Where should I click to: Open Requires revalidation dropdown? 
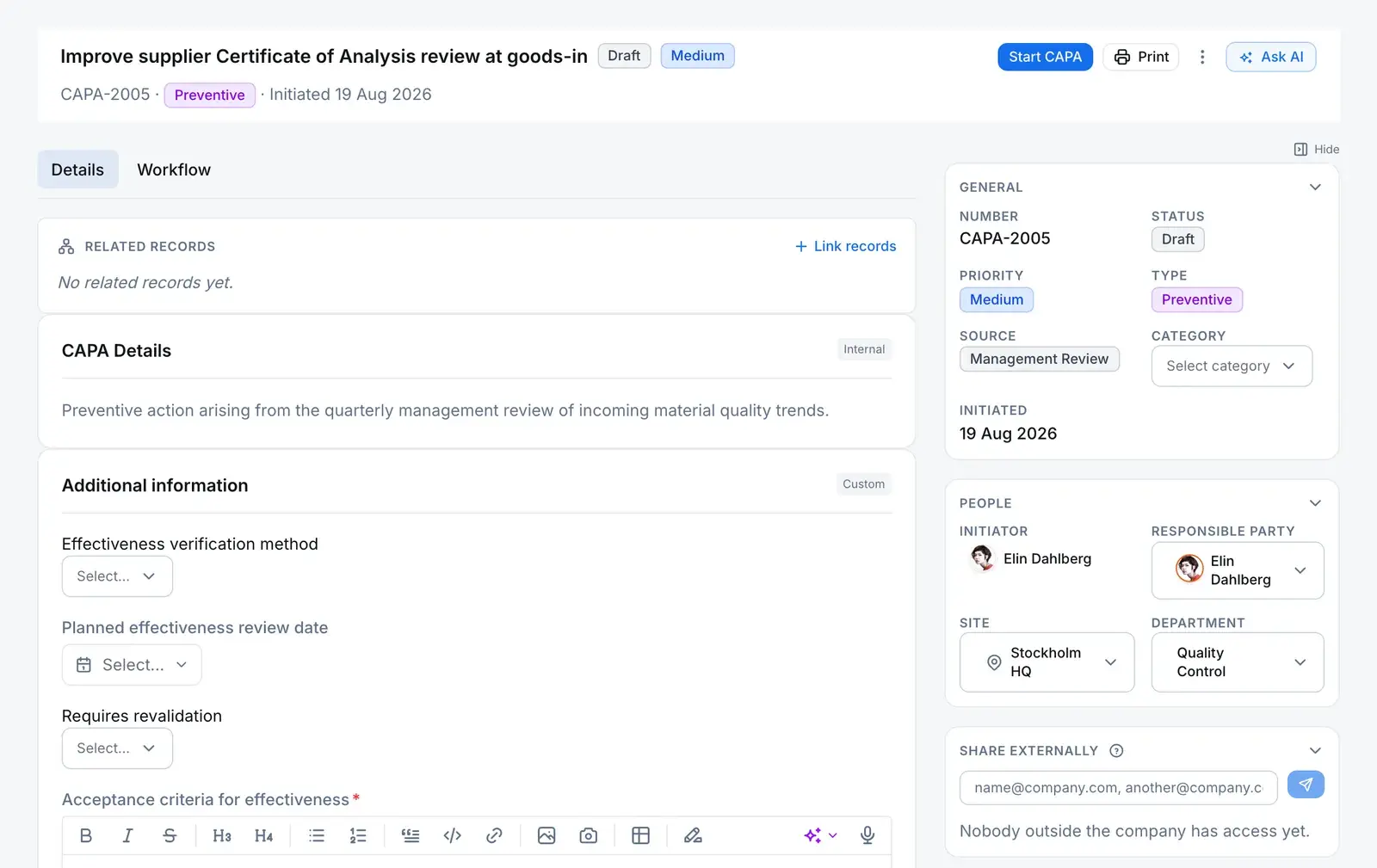point(117,748)
